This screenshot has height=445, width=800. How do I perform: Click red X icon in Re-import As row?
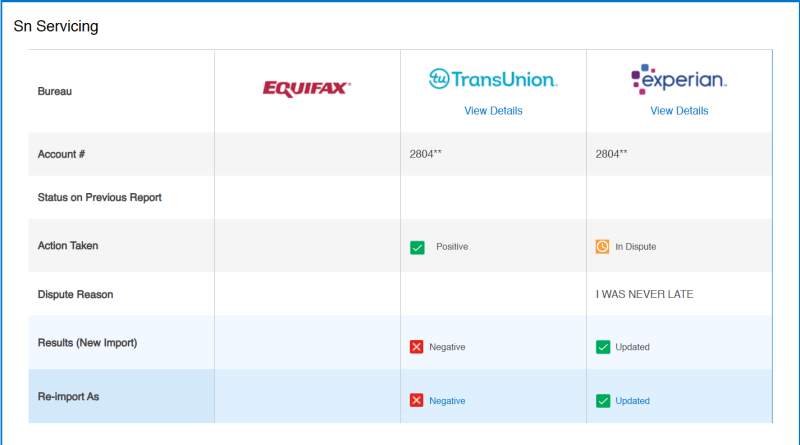[416, 401]
